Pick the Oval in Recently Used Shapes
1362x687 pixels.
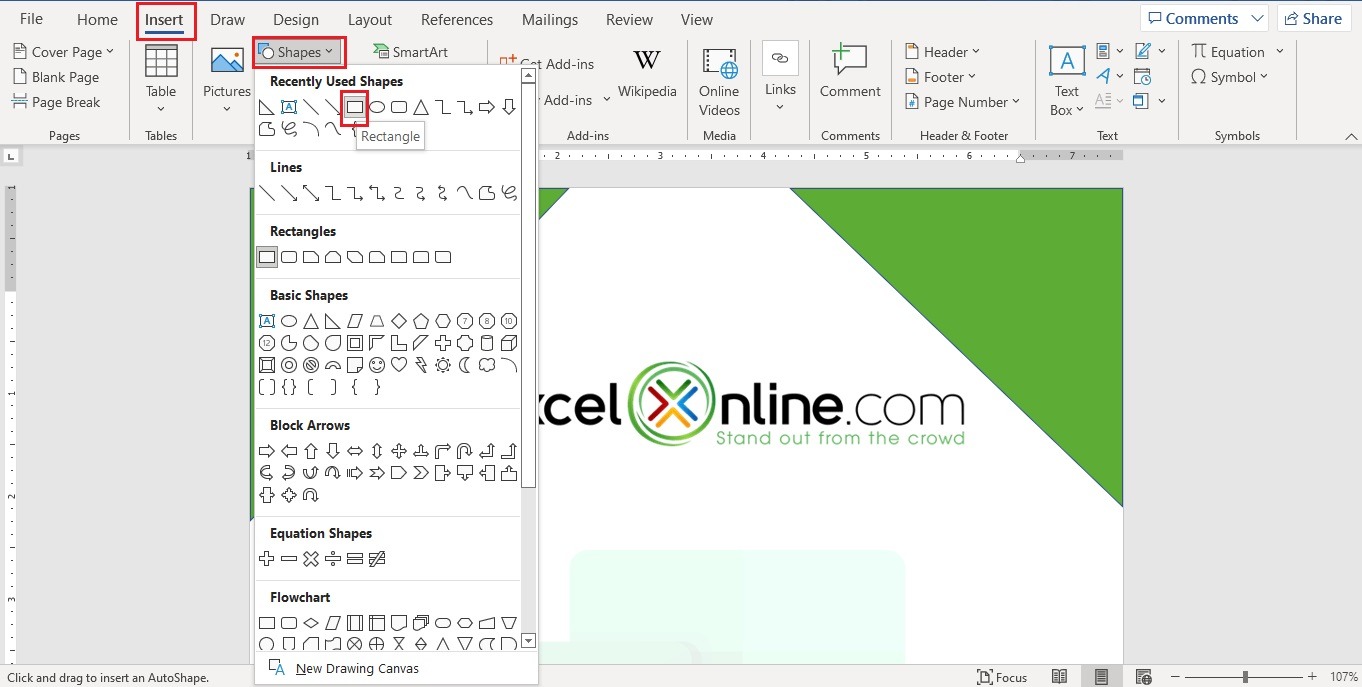(x=377, y=107)
